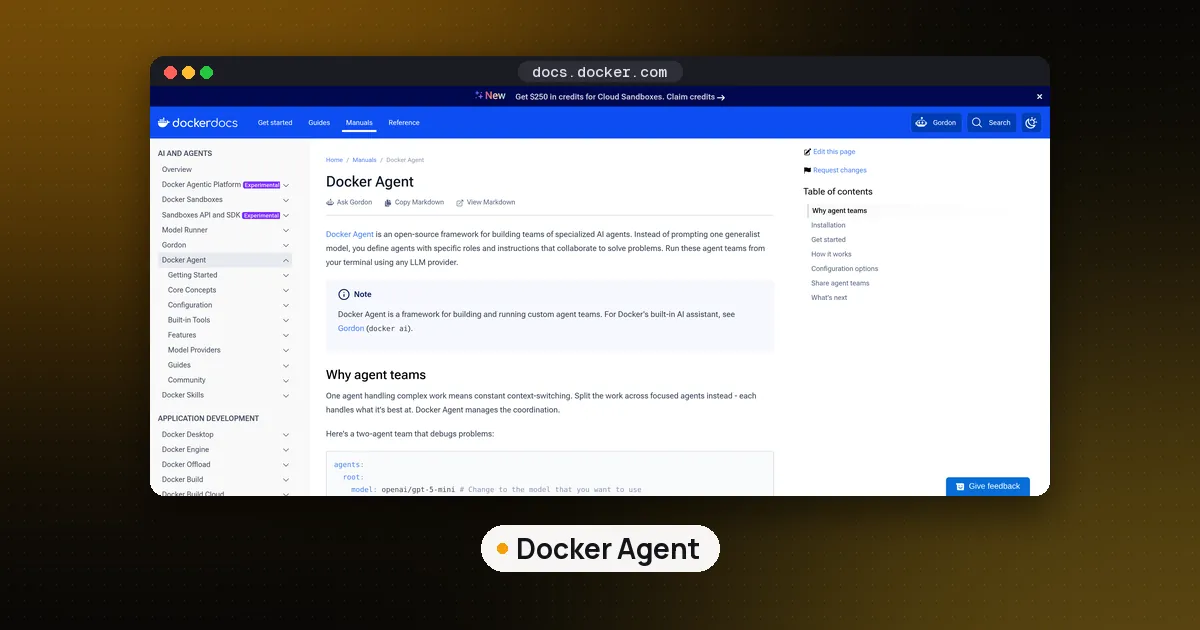The height and width of the screenshot is (630, 1200).
Task: Open Docker Build in the sidebar
Action: (x=182, y=480)
